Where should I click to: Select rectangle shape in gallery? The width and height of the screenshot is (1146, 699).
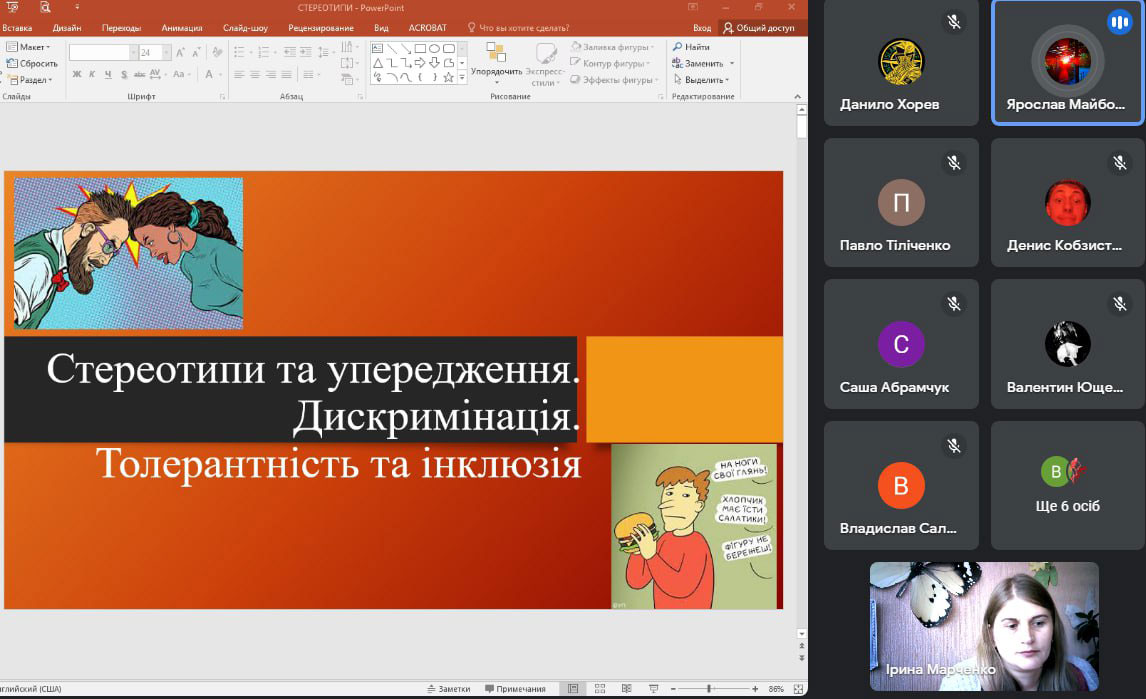point(420,49)
